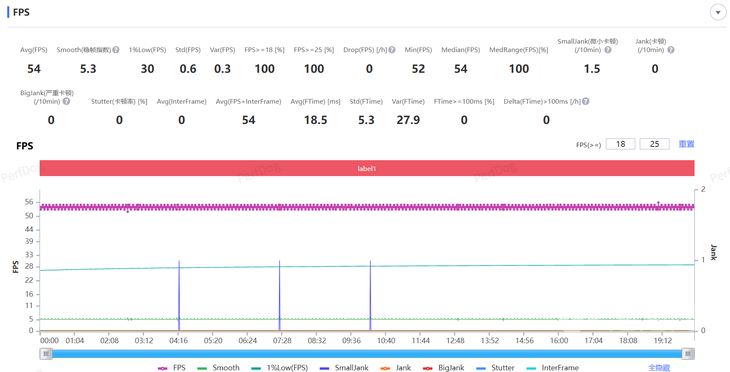This screenshot has height=372, width=730.
Task: Toggle the FPS series in the legend
Action: click(x=172, y=368)
